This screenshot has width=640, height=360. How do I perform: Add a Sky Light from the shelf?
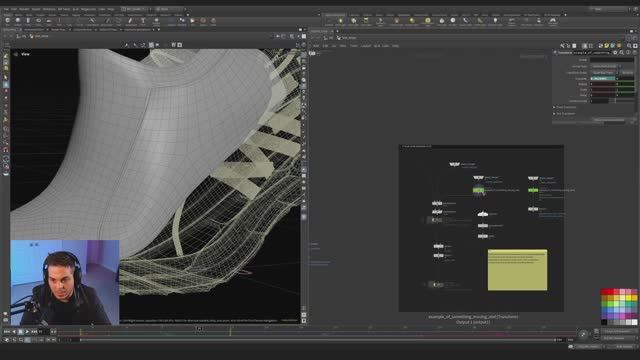(x=442, y=22)
